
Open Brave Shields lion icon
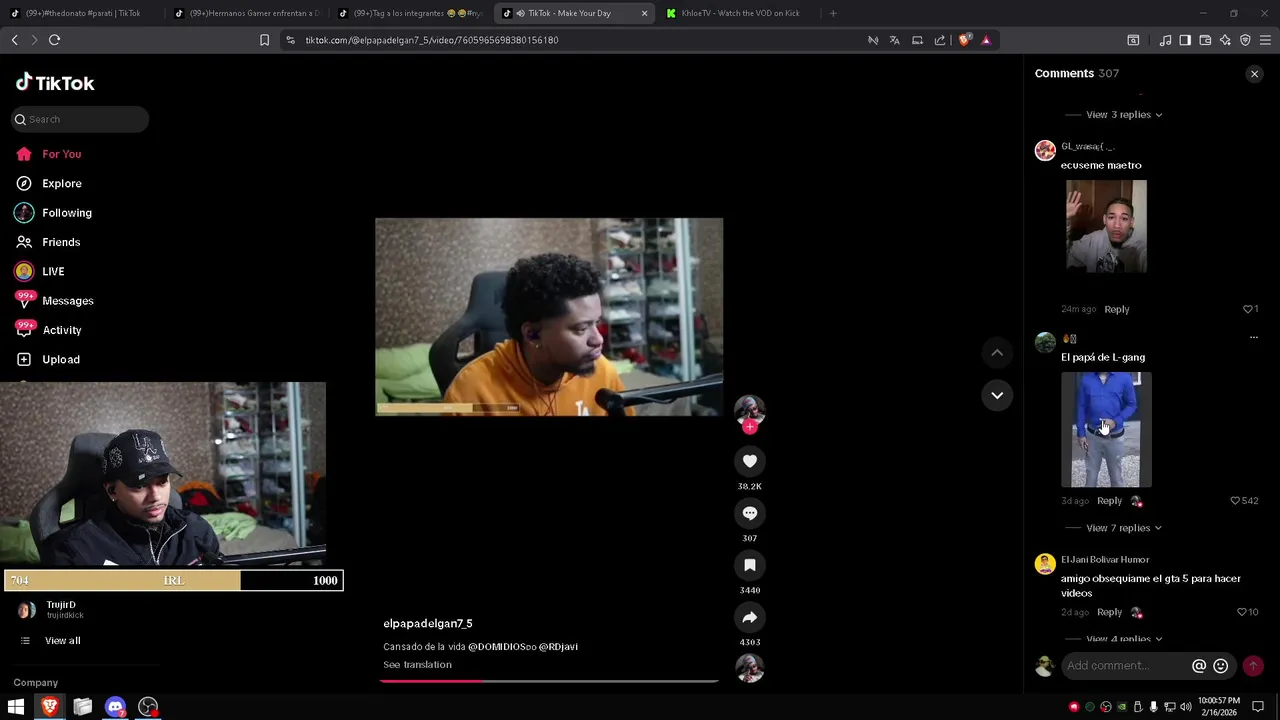(964, 40)
